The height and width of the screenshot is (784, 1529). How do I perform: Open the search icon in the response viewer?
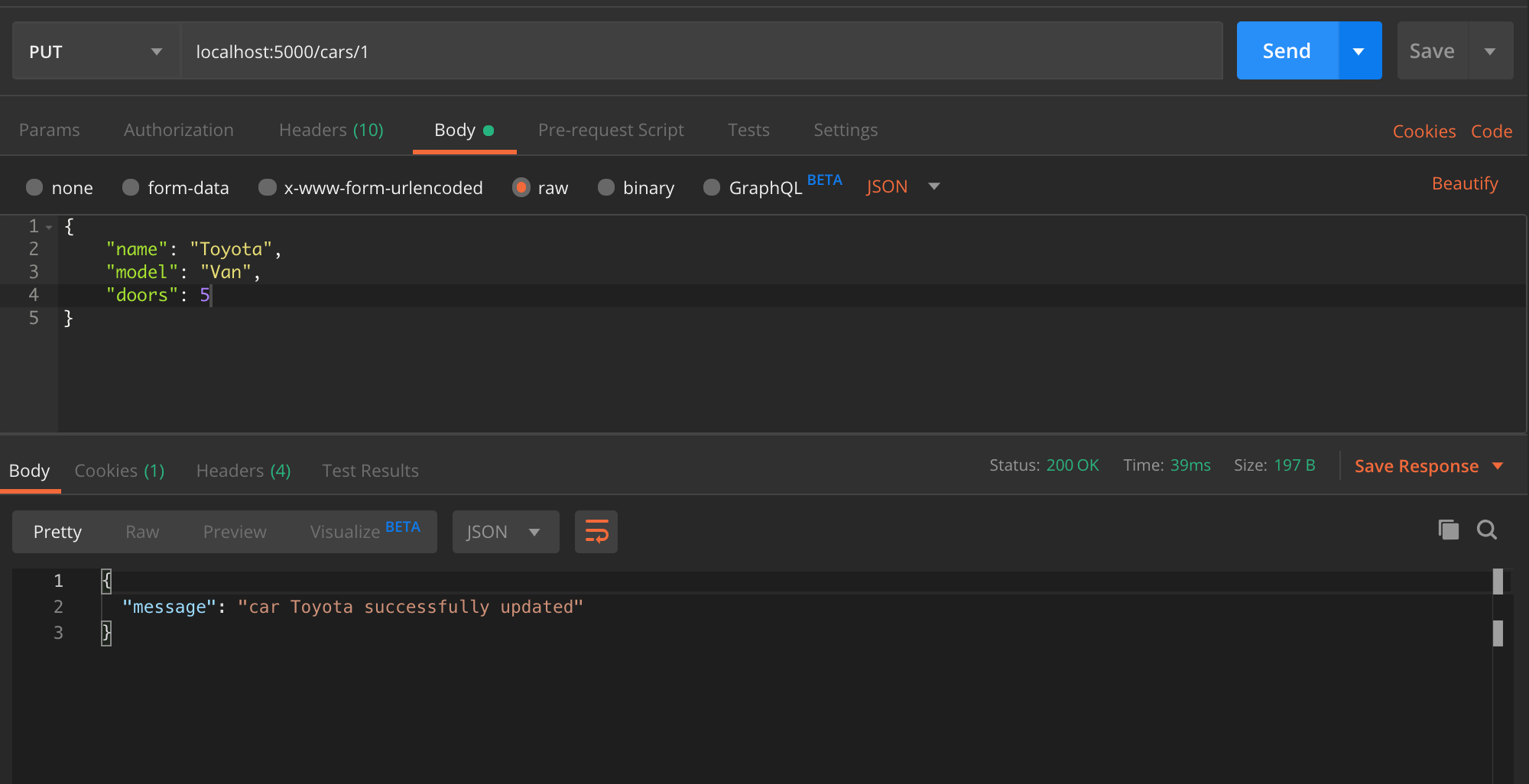(1486, 529)
